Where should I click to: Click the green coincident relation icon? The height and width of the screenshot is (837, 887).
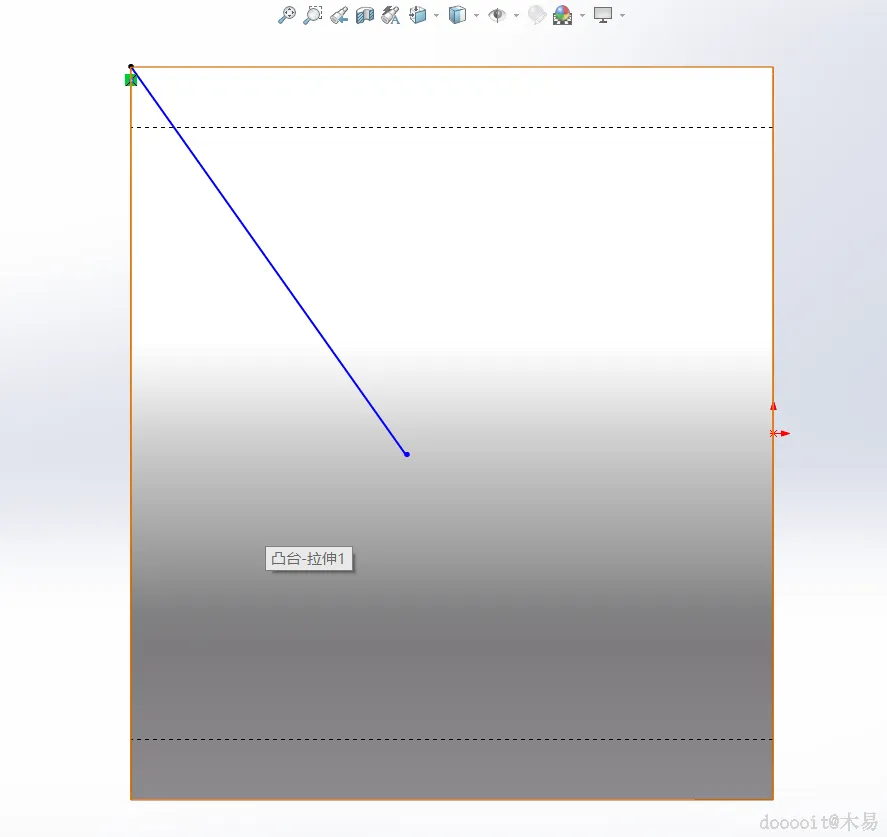click(x=131, y=80)
